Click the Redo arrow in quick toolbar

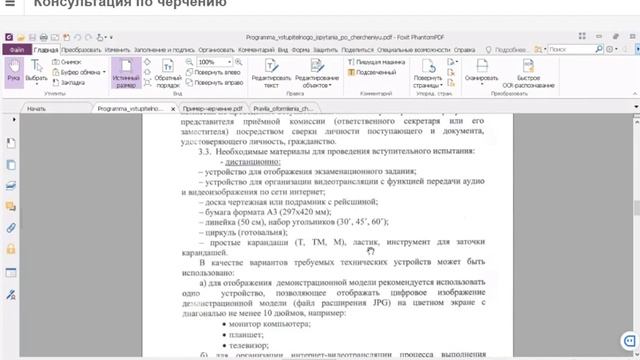click(89, 37)
